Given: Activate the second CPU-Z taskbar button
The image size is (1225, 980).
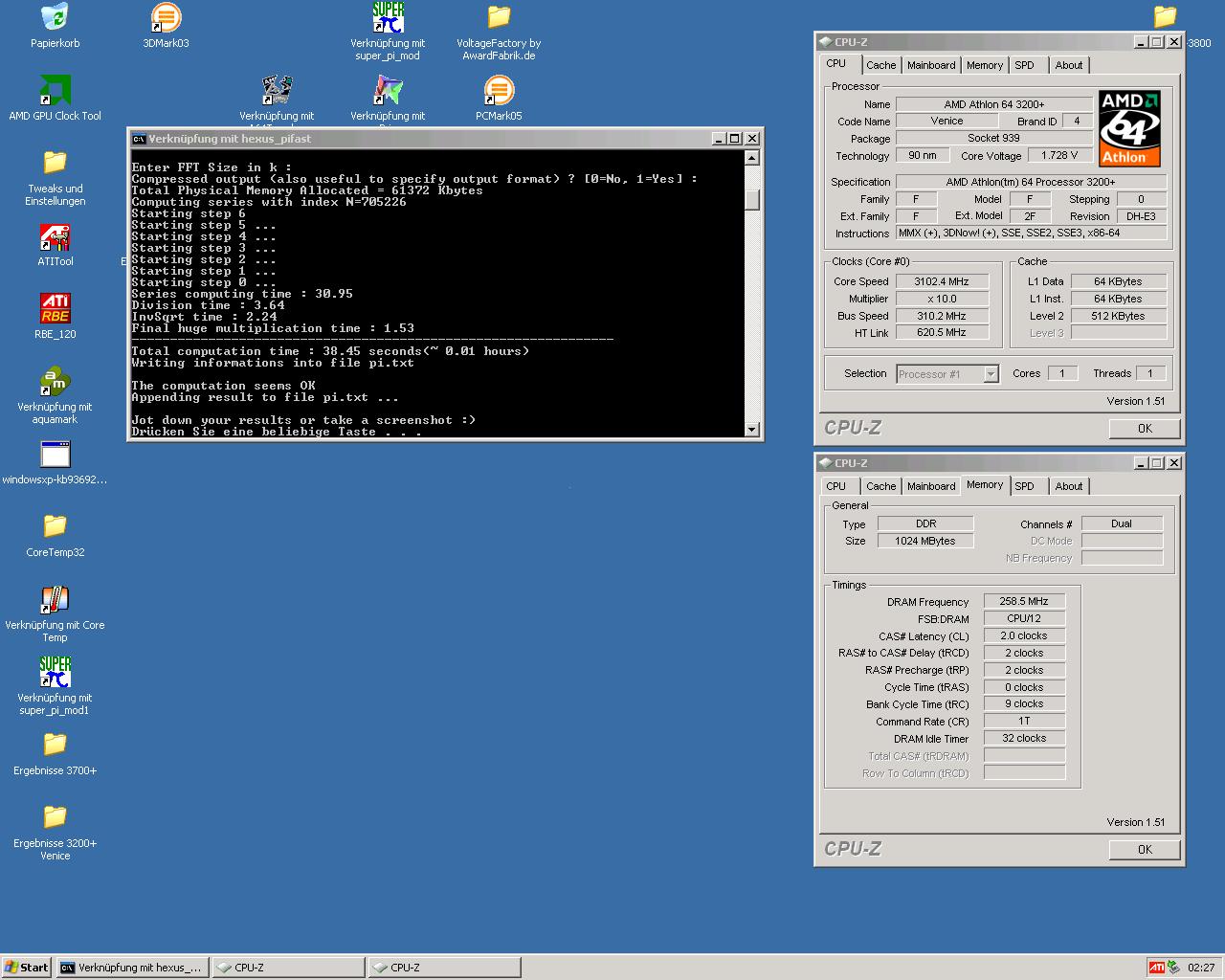Looking at the screenshot, I should [x=445, y=968].
